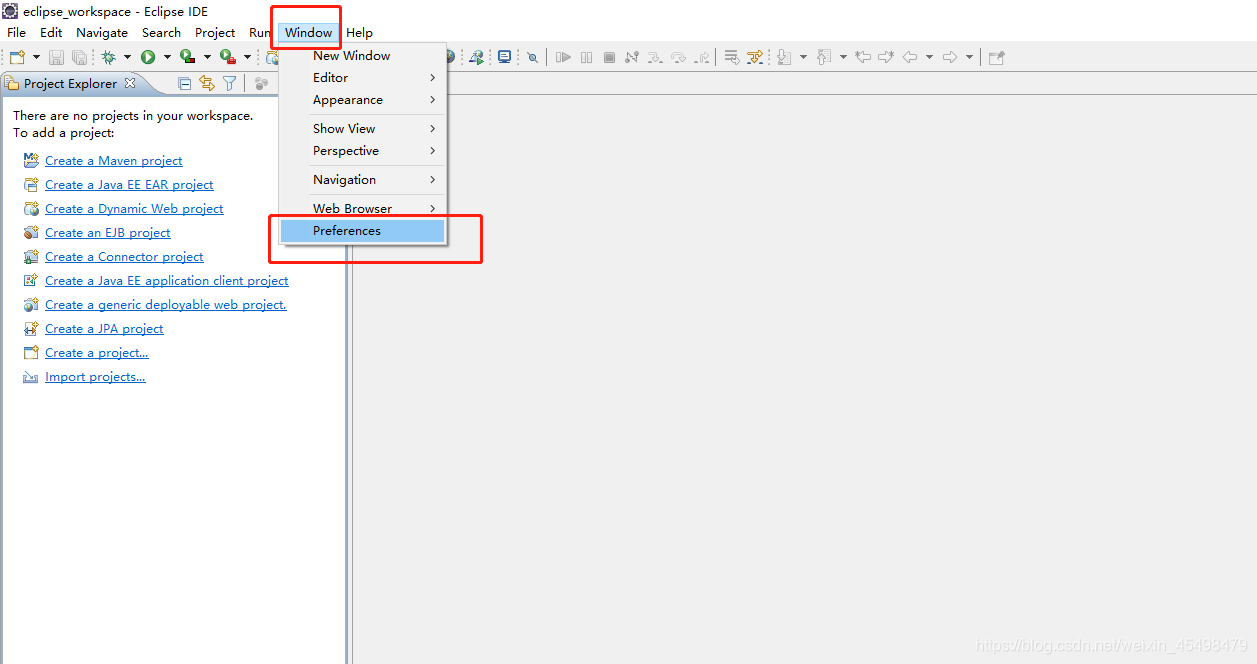The height and width of the screenshot is (664, 1257).
Task: Expand the Appearance submenu
Action: (363, 100)
